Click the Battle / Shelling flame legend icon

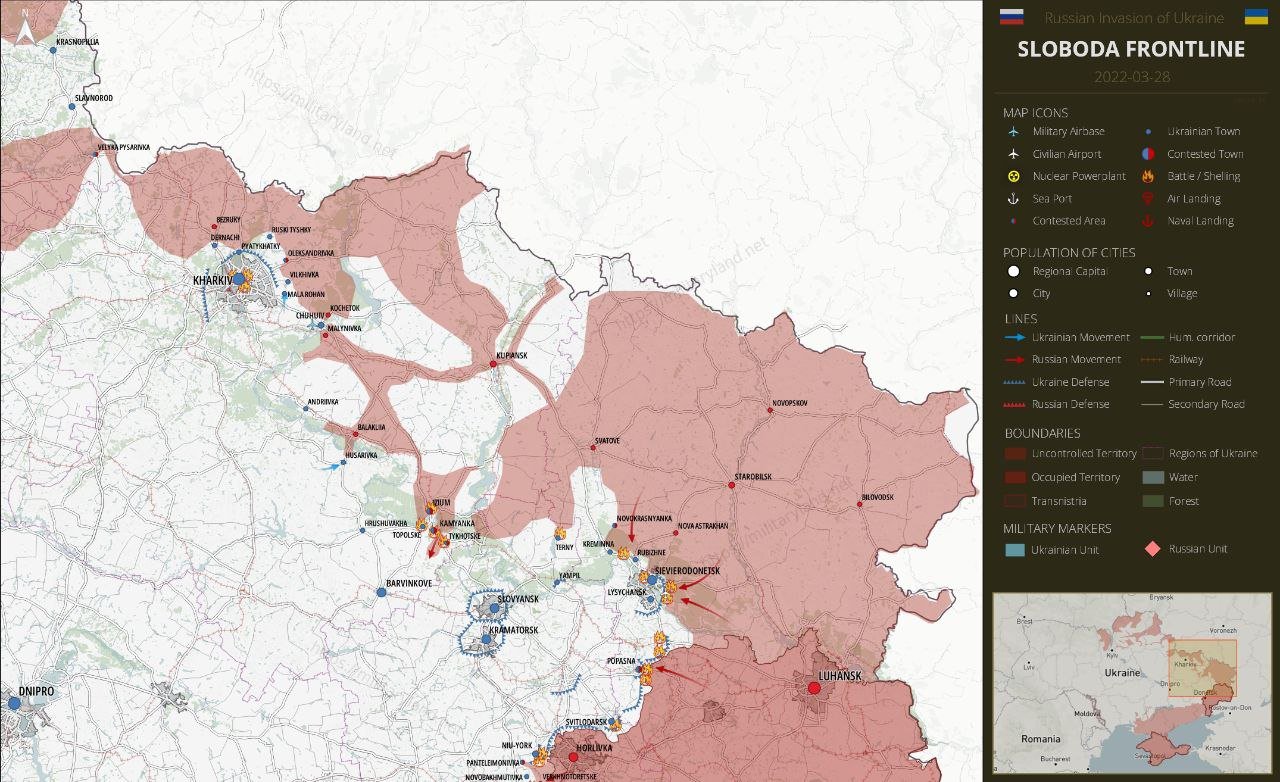[x=1148, y=176]
